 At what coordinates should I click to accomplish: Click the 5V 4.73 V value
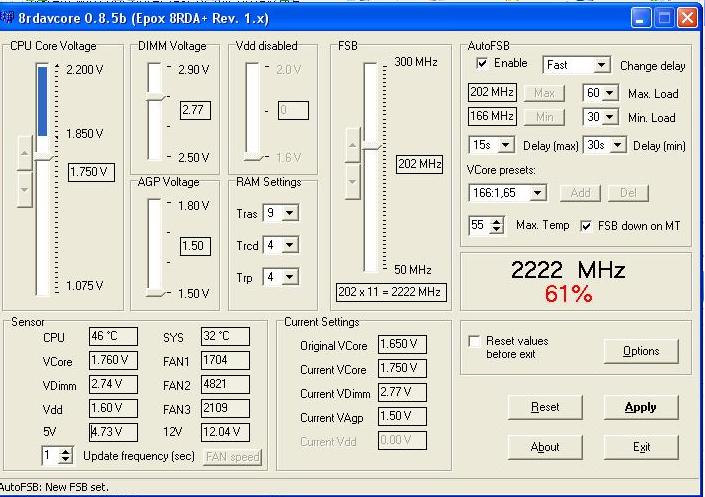click(113, 432)
